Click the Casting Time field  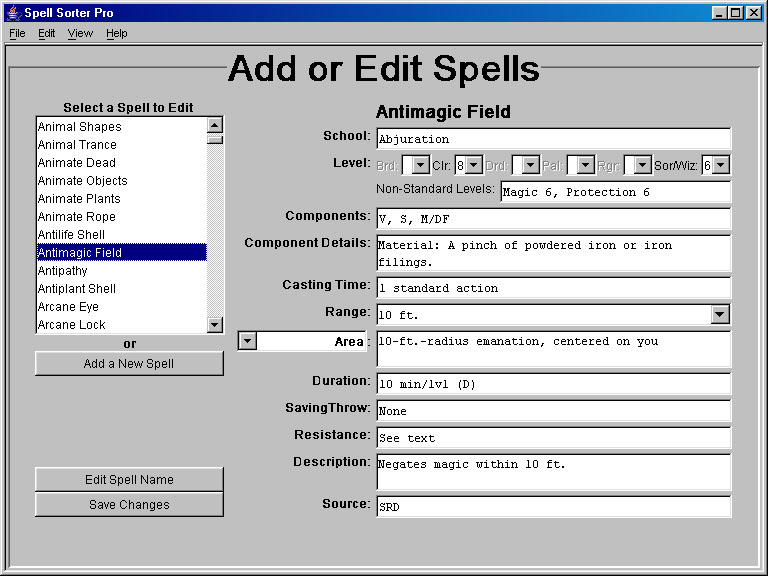pos(553,288)
